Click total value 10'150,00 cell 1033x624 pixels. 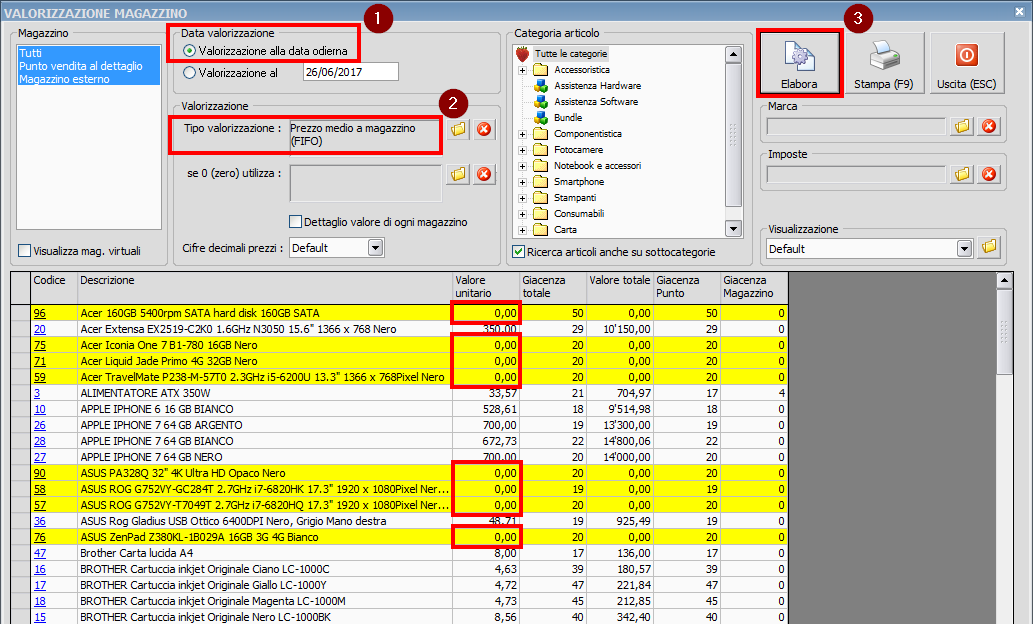click(620, 329)
